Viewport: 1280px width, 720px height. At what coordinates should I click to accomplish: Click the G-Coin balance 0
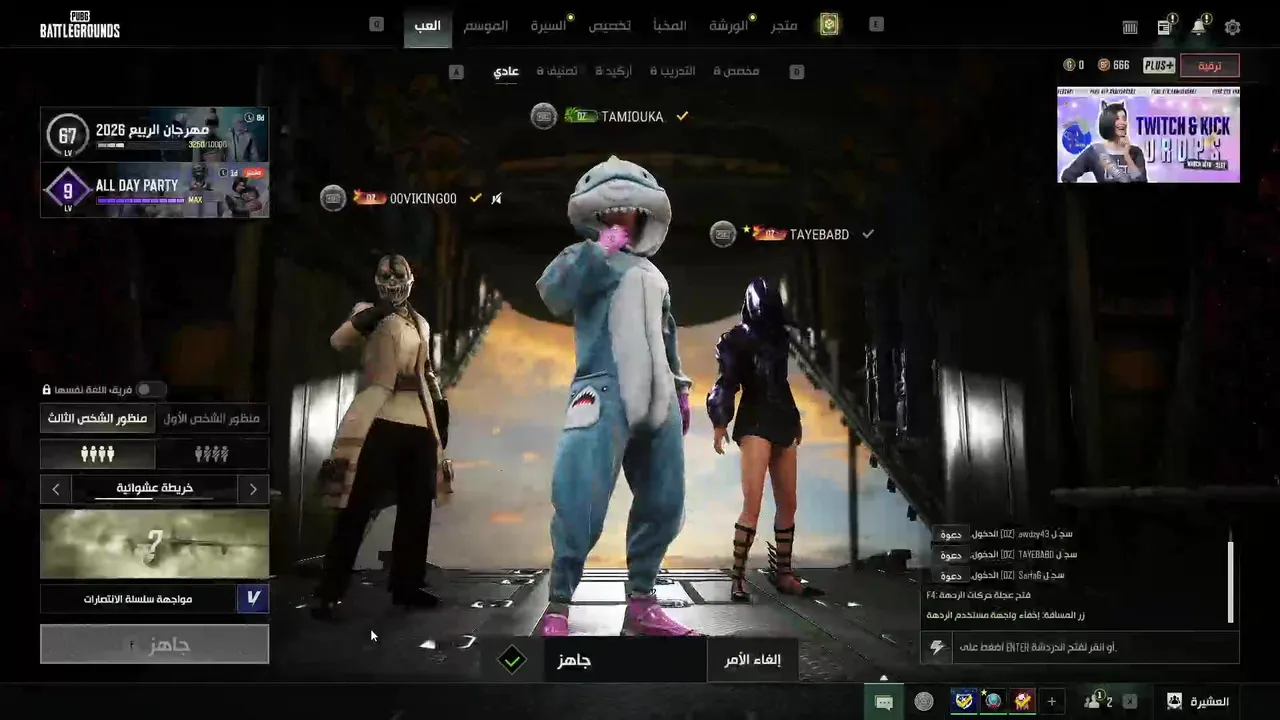click(1074, 65)
